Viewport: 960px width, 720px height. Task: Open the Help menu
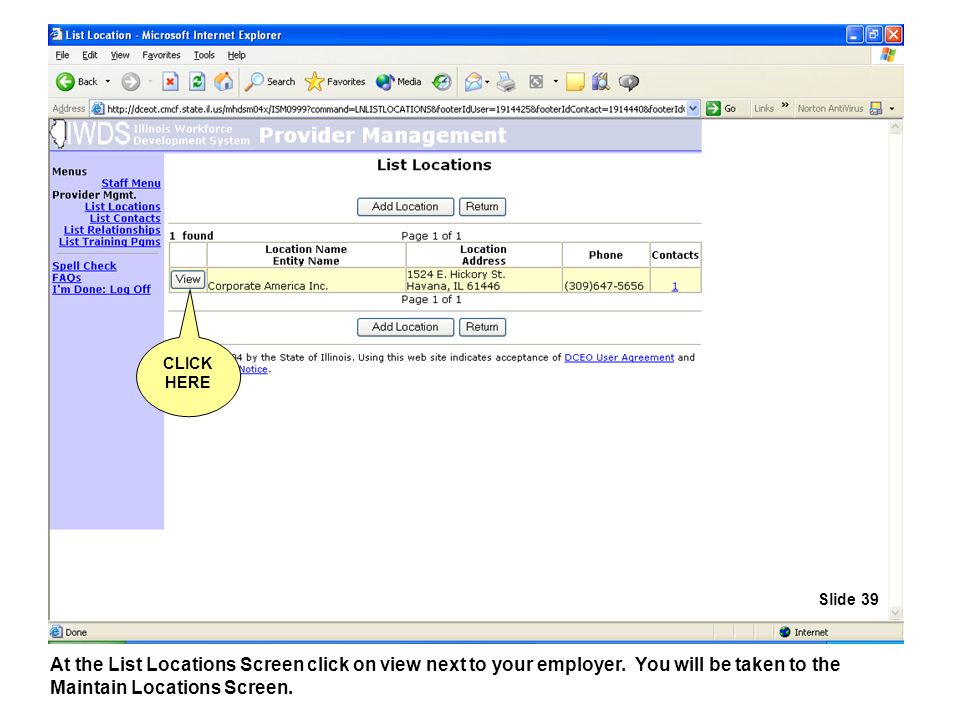pyautogui.click(x=236, y=55)
